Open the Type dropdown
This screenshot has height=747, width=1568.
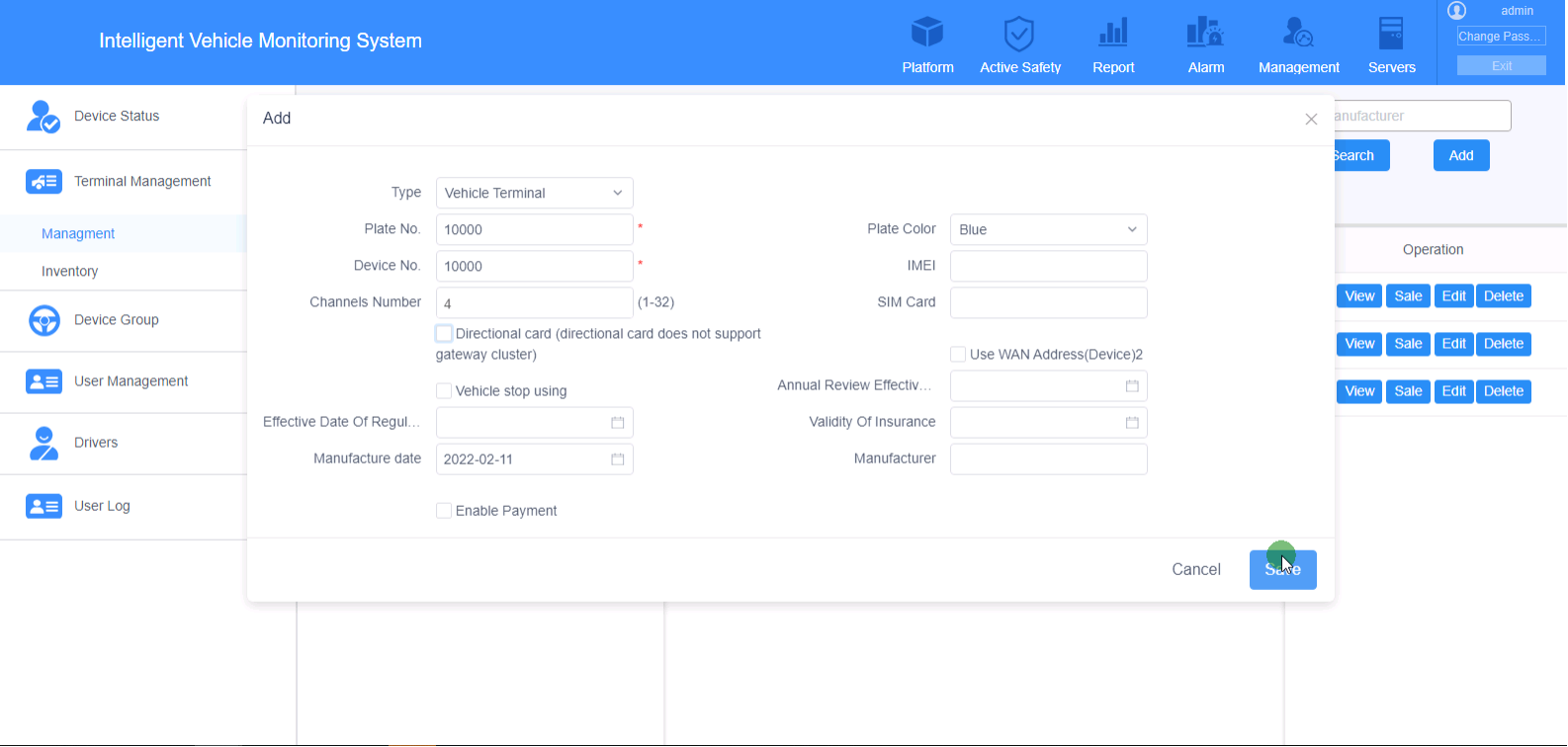pos(534,193)
